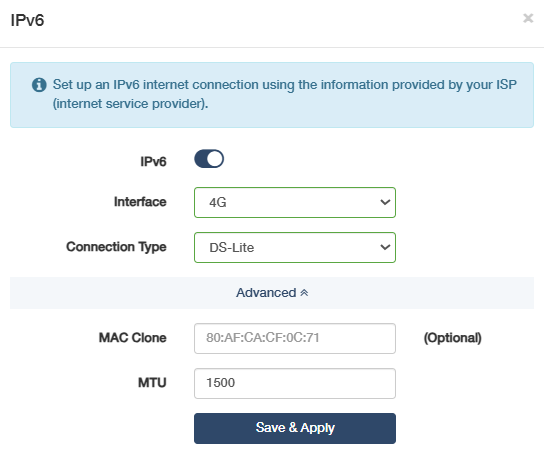The width and height of the screenshot is (544, 468).
Task: Click the ISP information banner text
Action: [284, 94]
